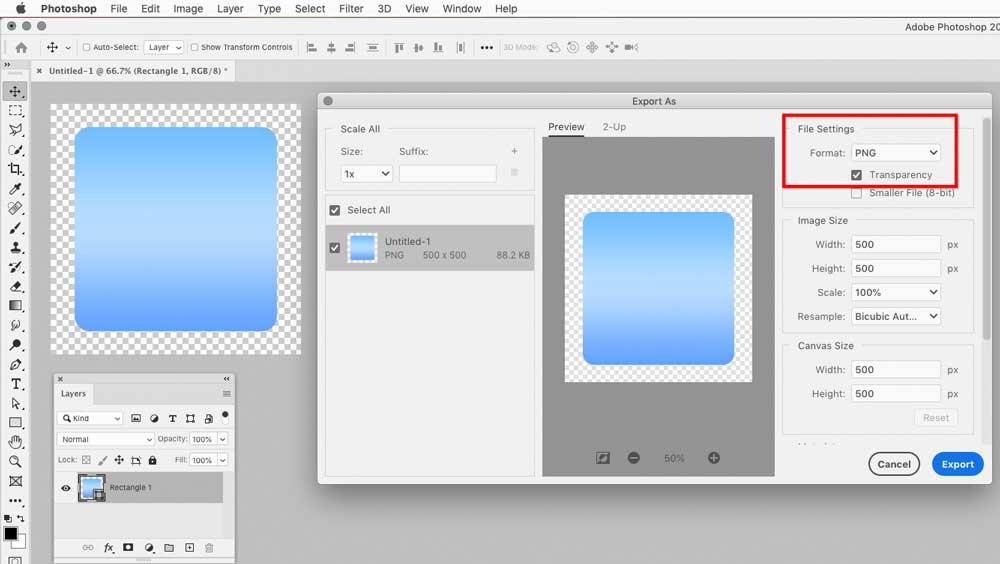Select the Eraser tool
1000x564 pixels.
(15, 286)
